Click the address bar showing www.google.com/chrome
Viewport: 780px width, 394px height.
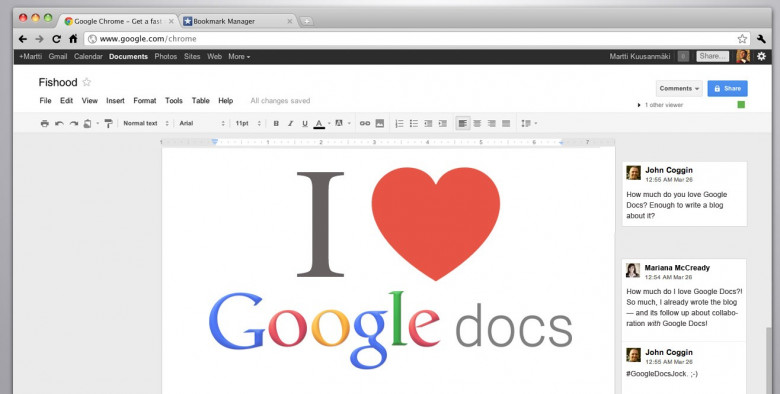point(418,39)
